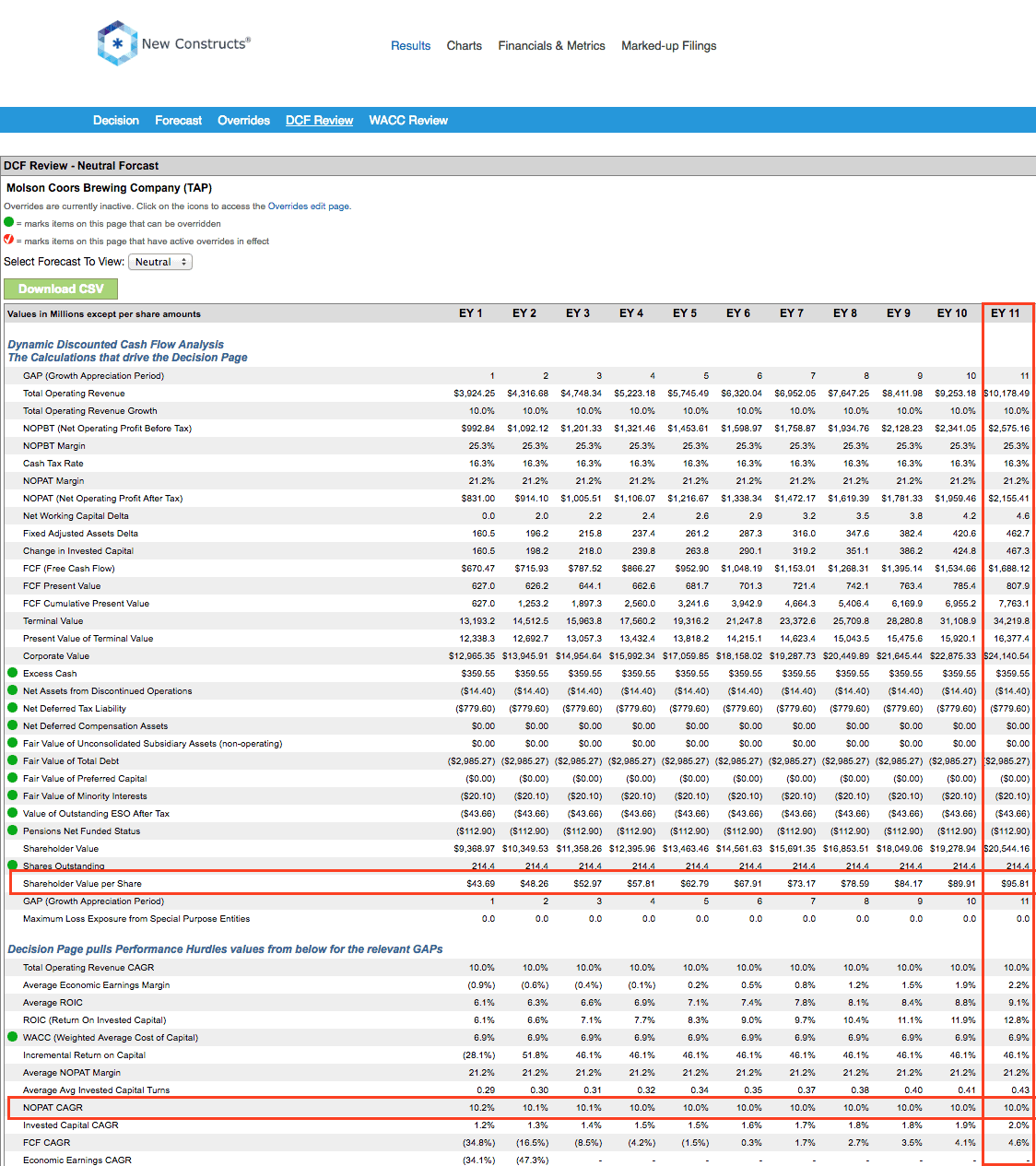Select the DCF Review tab
The image size is (1036, 1166).
(320, 120)
